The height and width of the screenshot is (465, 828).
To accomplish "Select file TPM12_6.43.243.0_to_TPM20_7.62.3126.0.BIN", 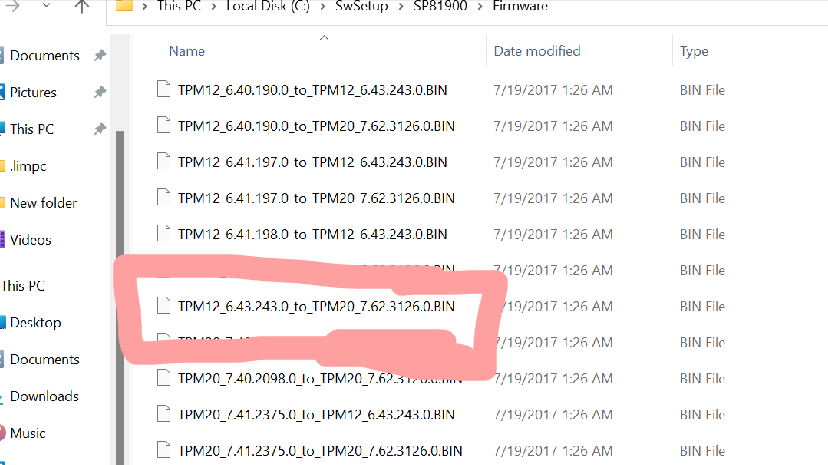I will [x=316, y=306].
